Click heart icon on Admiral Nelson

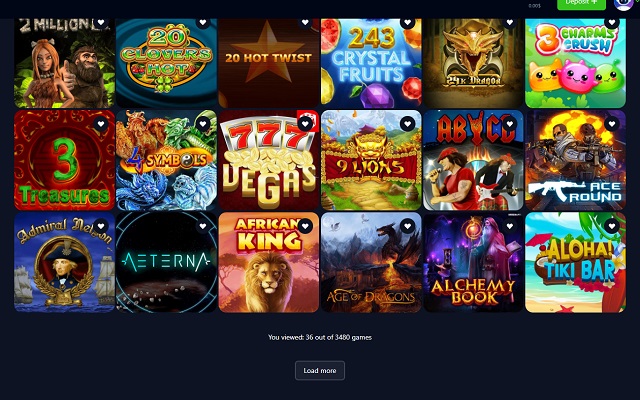(x=101, y=226)
